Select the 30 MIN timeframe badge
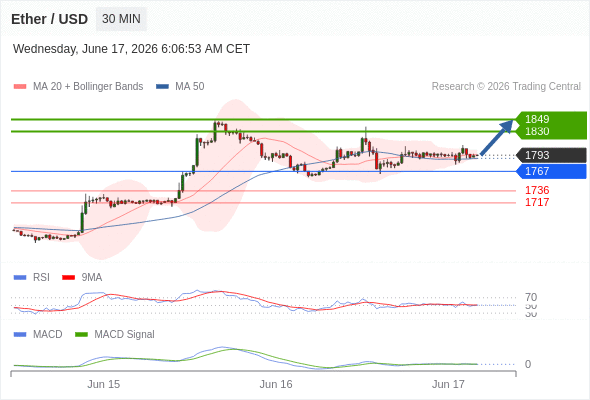Screen dimensions: 590x400 (121, 19)
